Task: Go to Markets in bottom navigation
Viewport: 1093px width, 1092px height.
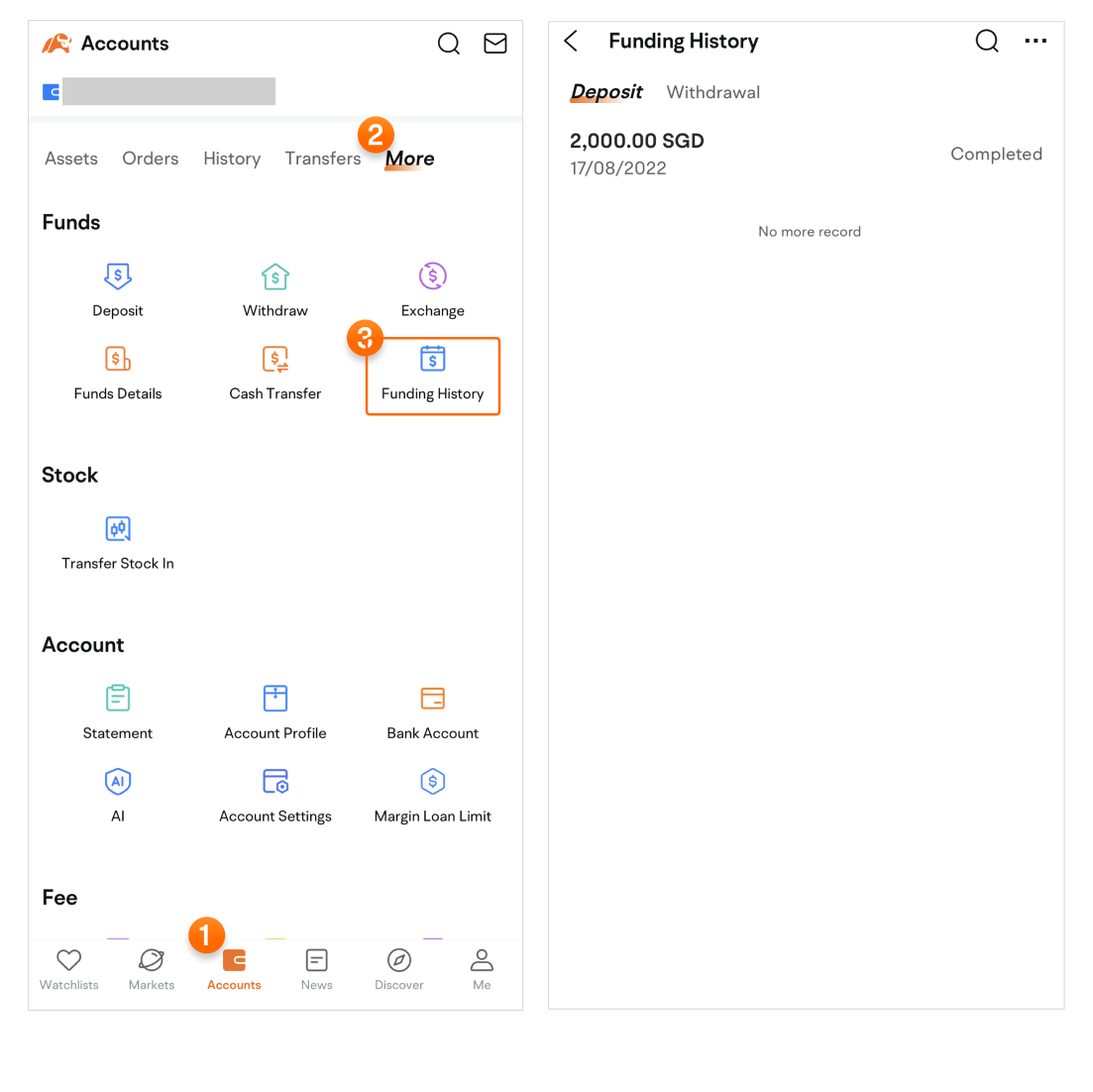Action: click(152, 968)
